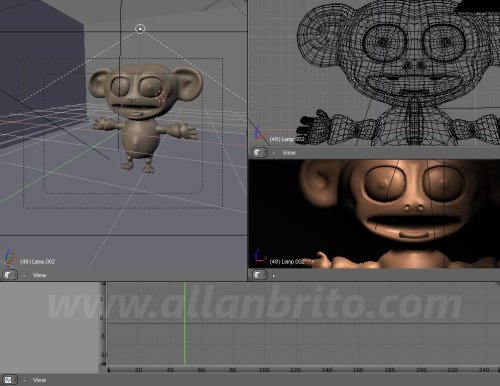Collapse header menus in curve editor
Screen dimensions: 500x386
click(x=24, y=380)
